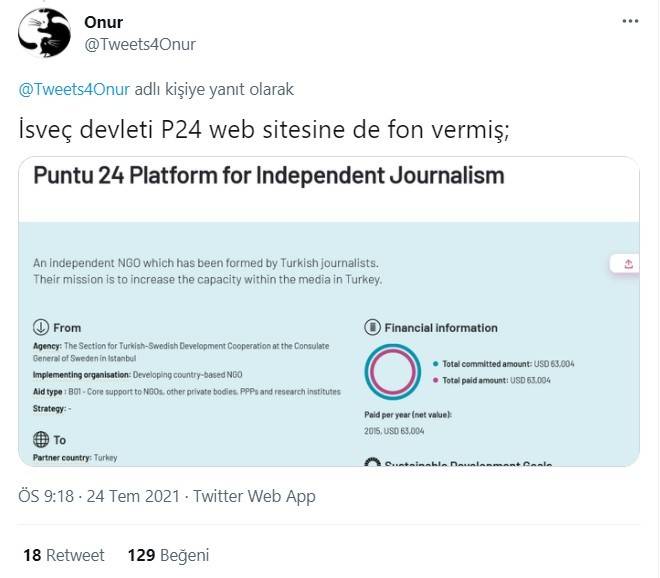
Task: Click the From download-arrow icon
Action: (x=42, y=327)
